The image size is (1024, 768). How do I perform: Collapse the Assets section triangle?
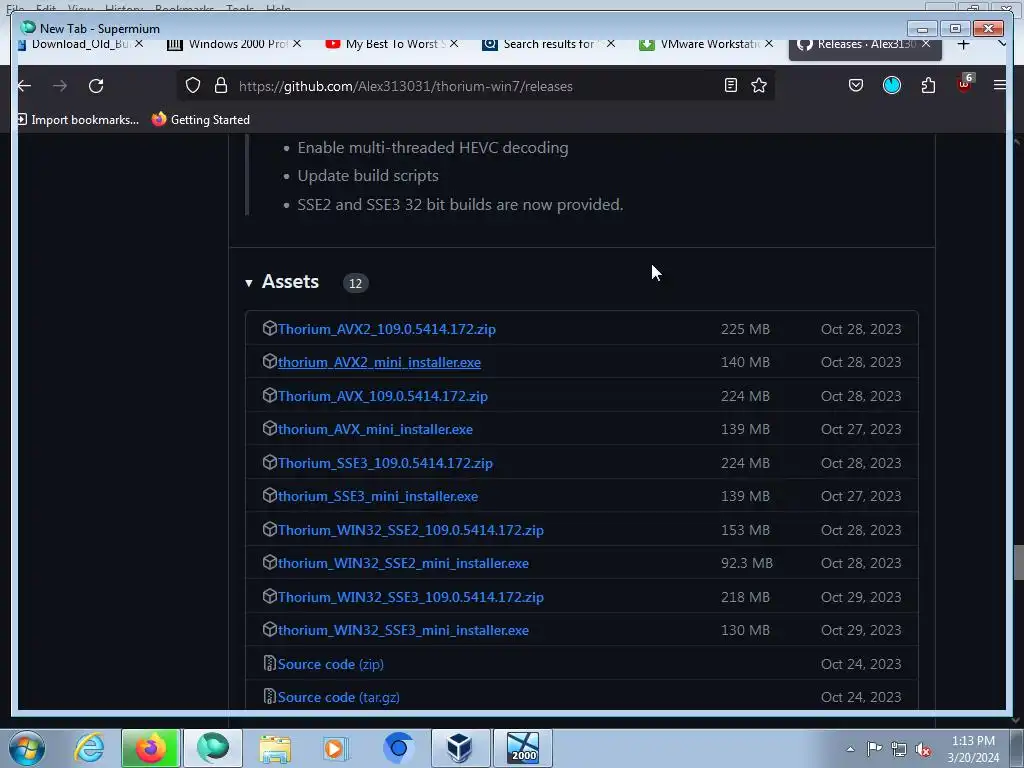[249, 283]
